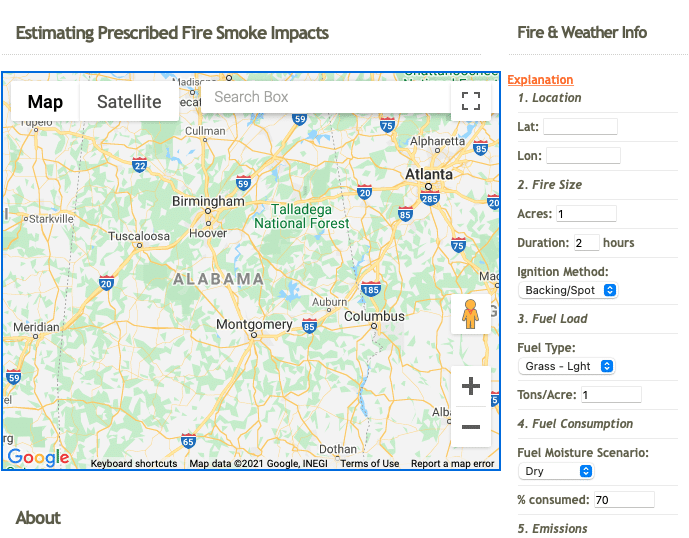The height and width of the screenshot is (538, 689).
Task: Open the map Terms of Use link
Action: 370,463
